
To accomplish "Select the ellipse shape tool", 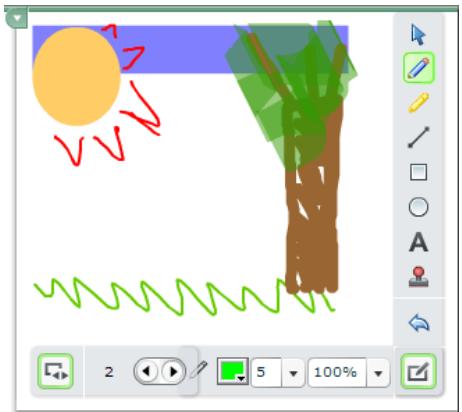I will click(418, 207).
